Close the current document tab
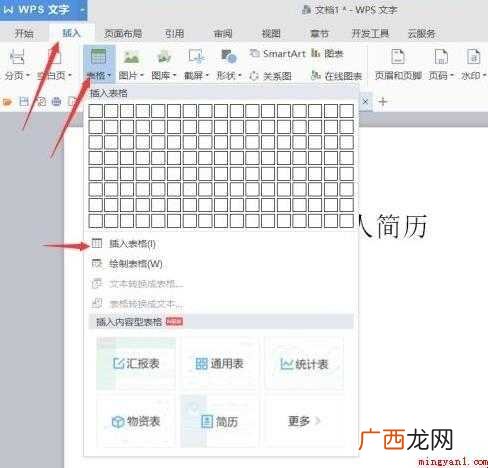The width and height of the screenshot is (488, 468). pos(365,101)
